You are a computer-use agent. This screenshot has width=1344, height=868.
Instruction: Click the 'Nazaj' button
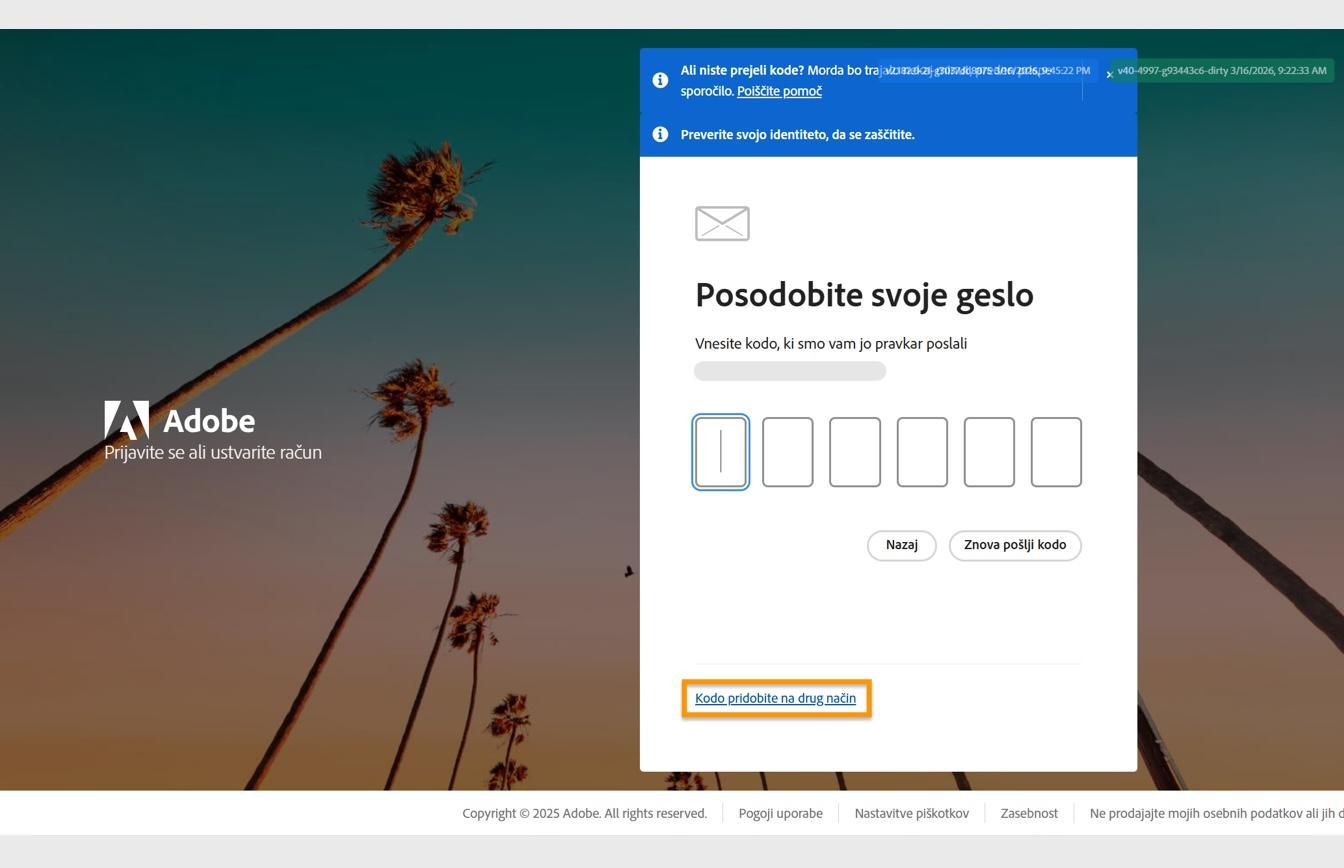point(901,545)
